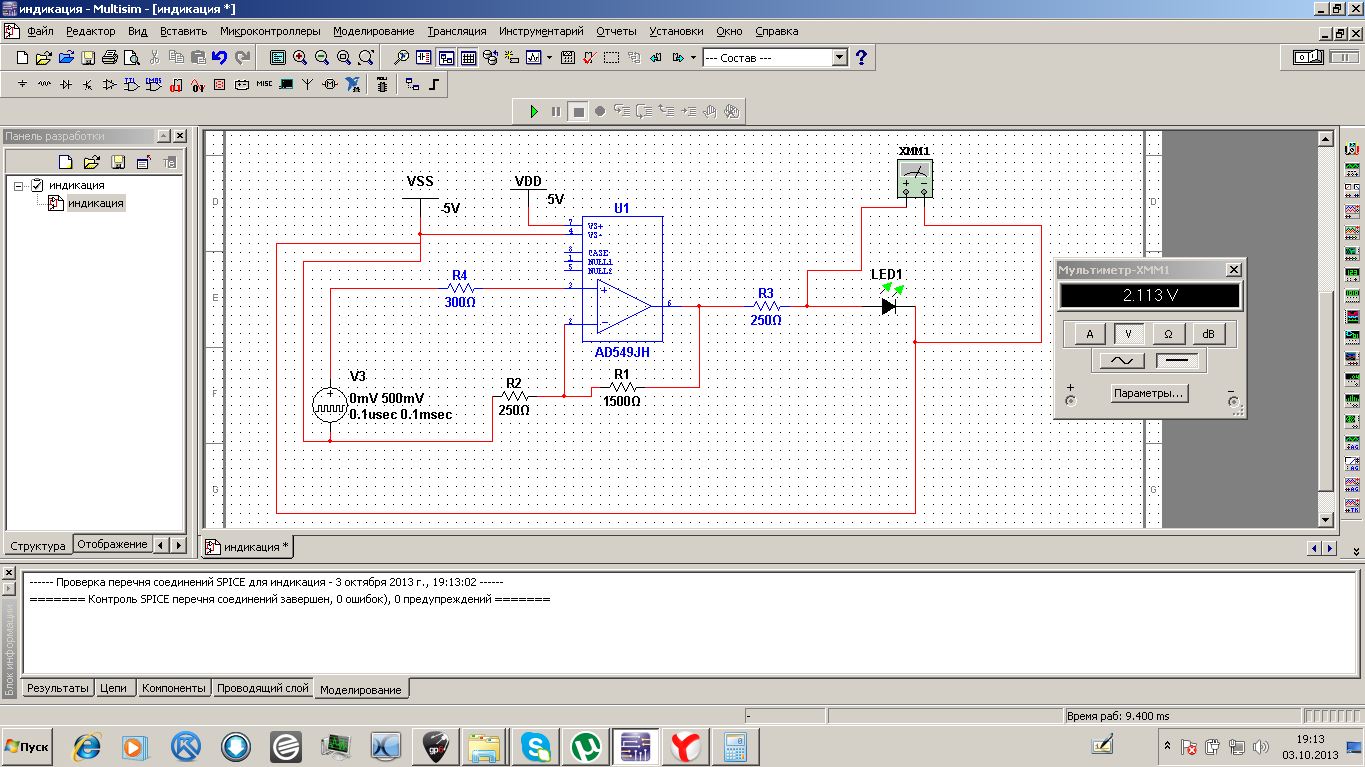Place a component from the MISC group
Screen dimensions: 1365x767
coord(264,85)
